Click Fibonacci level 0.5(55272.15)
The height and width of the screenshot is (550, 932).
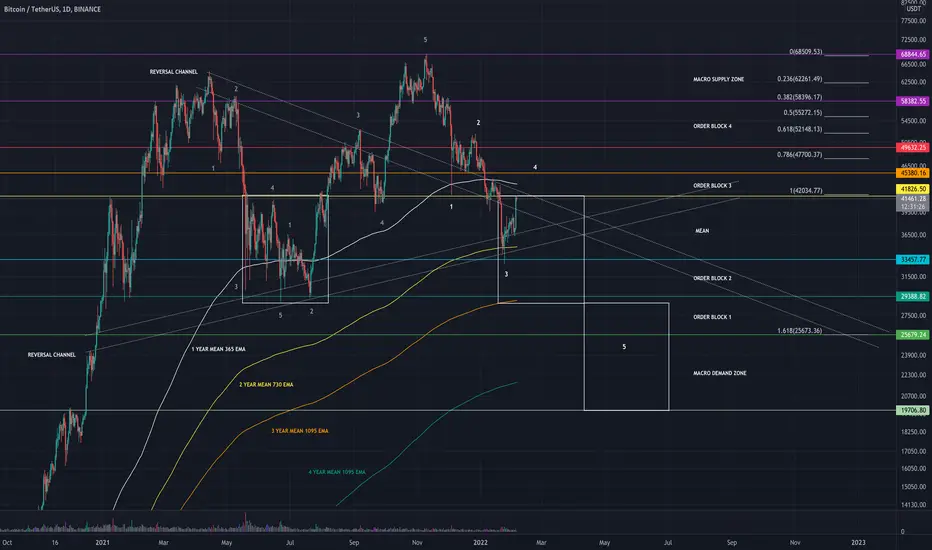(802, 112)
